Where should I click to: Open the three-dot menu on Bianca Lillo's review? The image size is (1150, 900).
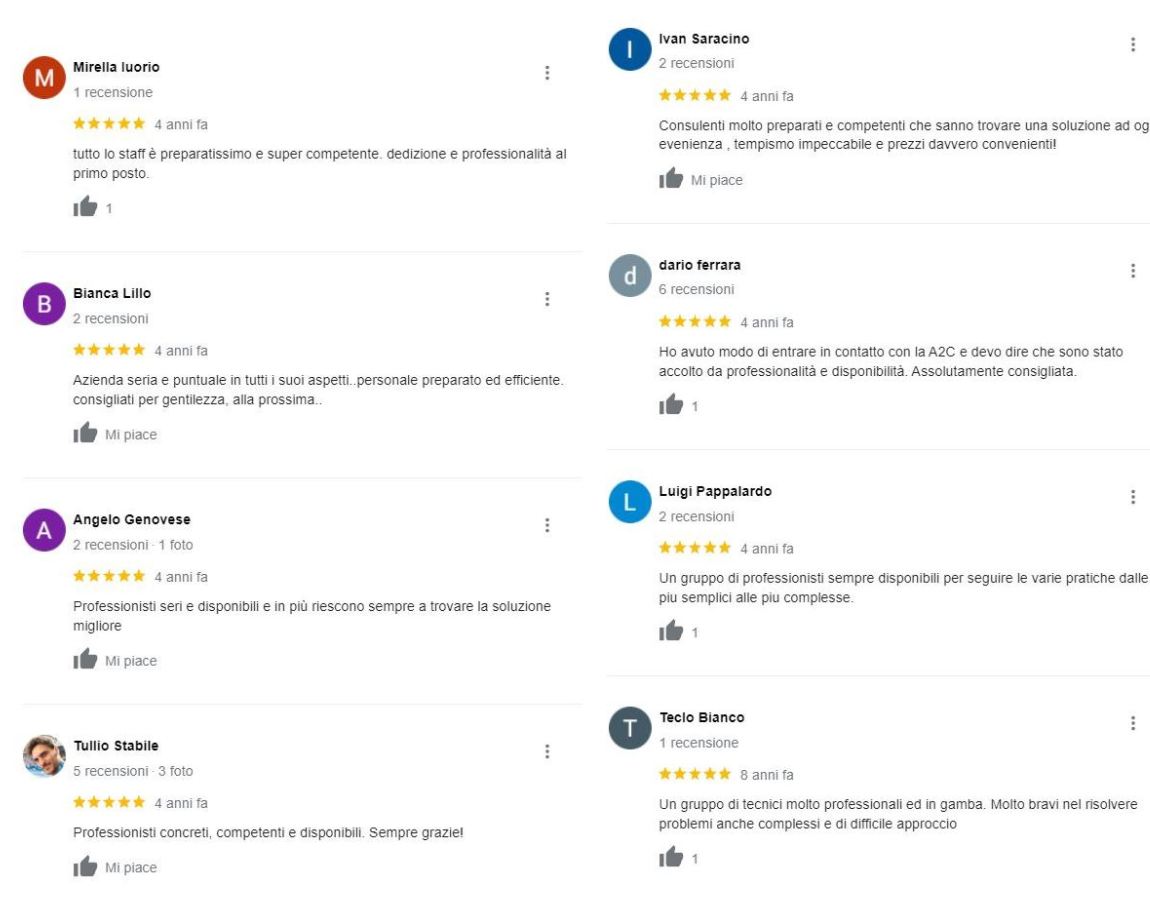[547, 297]
